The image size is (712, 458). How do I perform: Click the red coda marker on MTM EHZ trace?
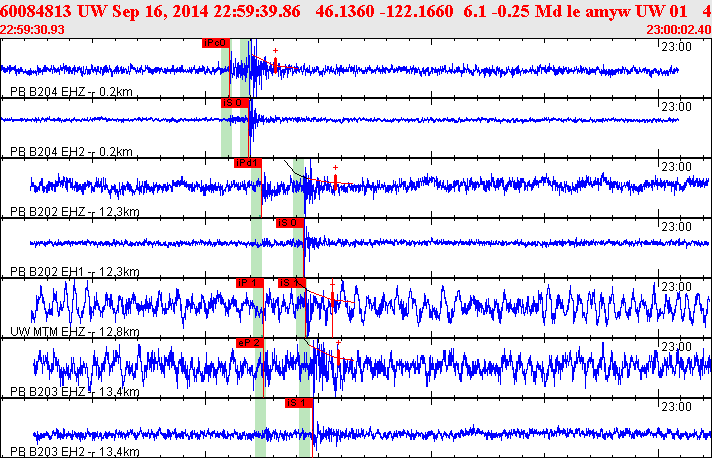click(332, 298)
